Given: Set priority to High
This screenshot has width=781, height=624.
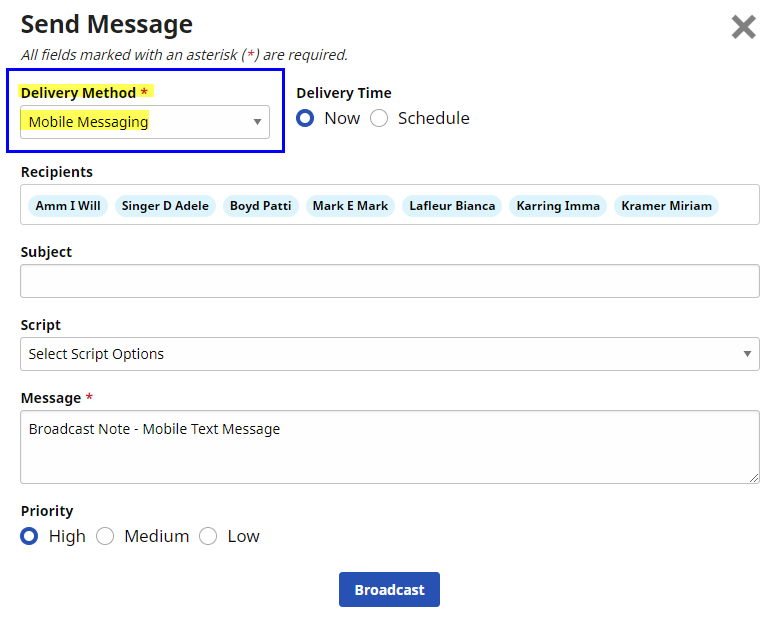Looking at the screenshot, I should [x=30, y=536].
